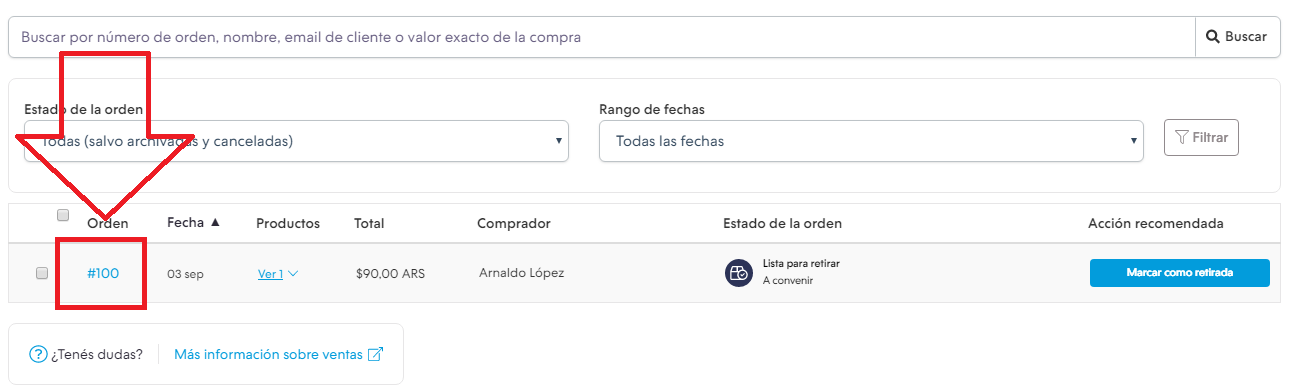Screen dimensions: 1293x391
Task: Open the Estado de la orden dropdown
Action: click(x=296, y=141)
